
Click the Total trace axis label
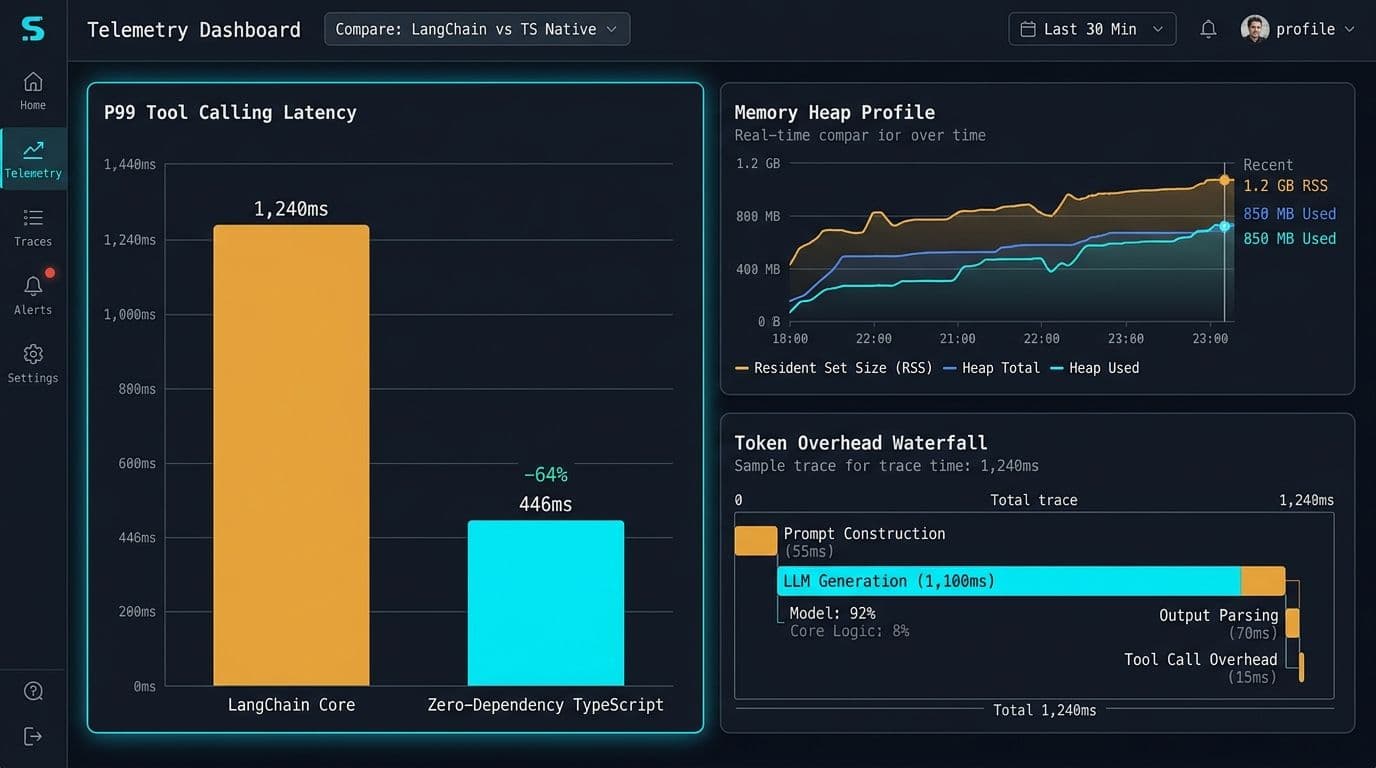click(1034, 500)
